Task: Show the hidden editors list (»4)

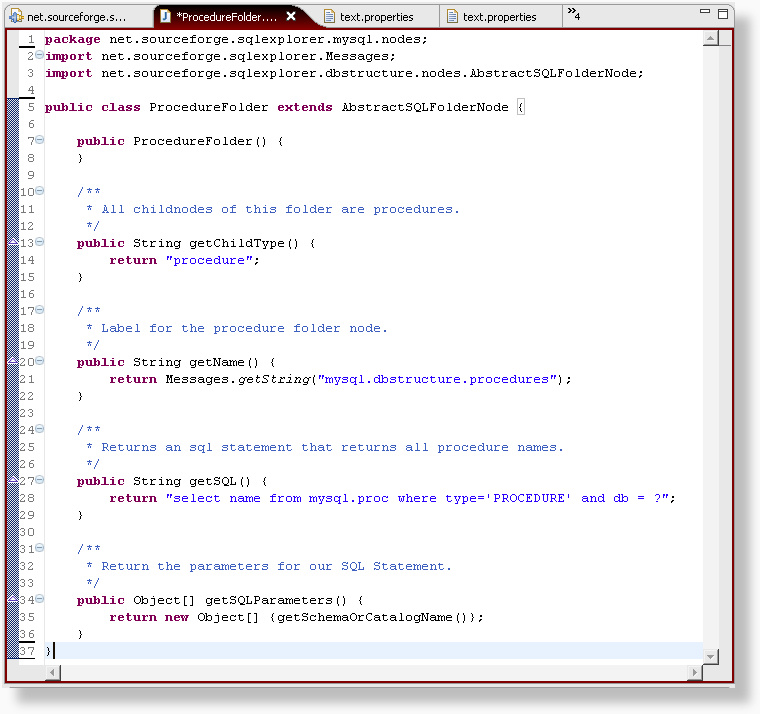Action: click(x=574, y=14)
